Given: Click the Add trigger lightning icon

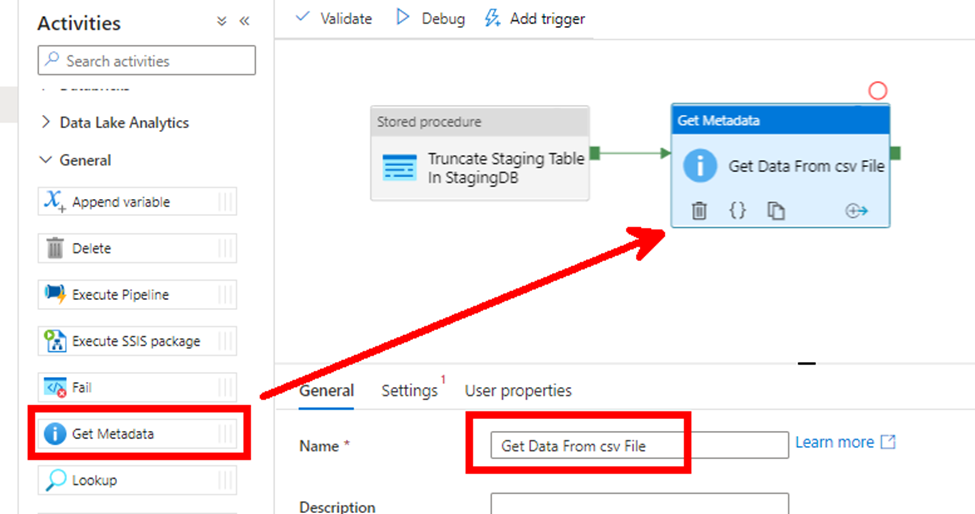Looking at the screenshot, I should [x=492, y=18].
